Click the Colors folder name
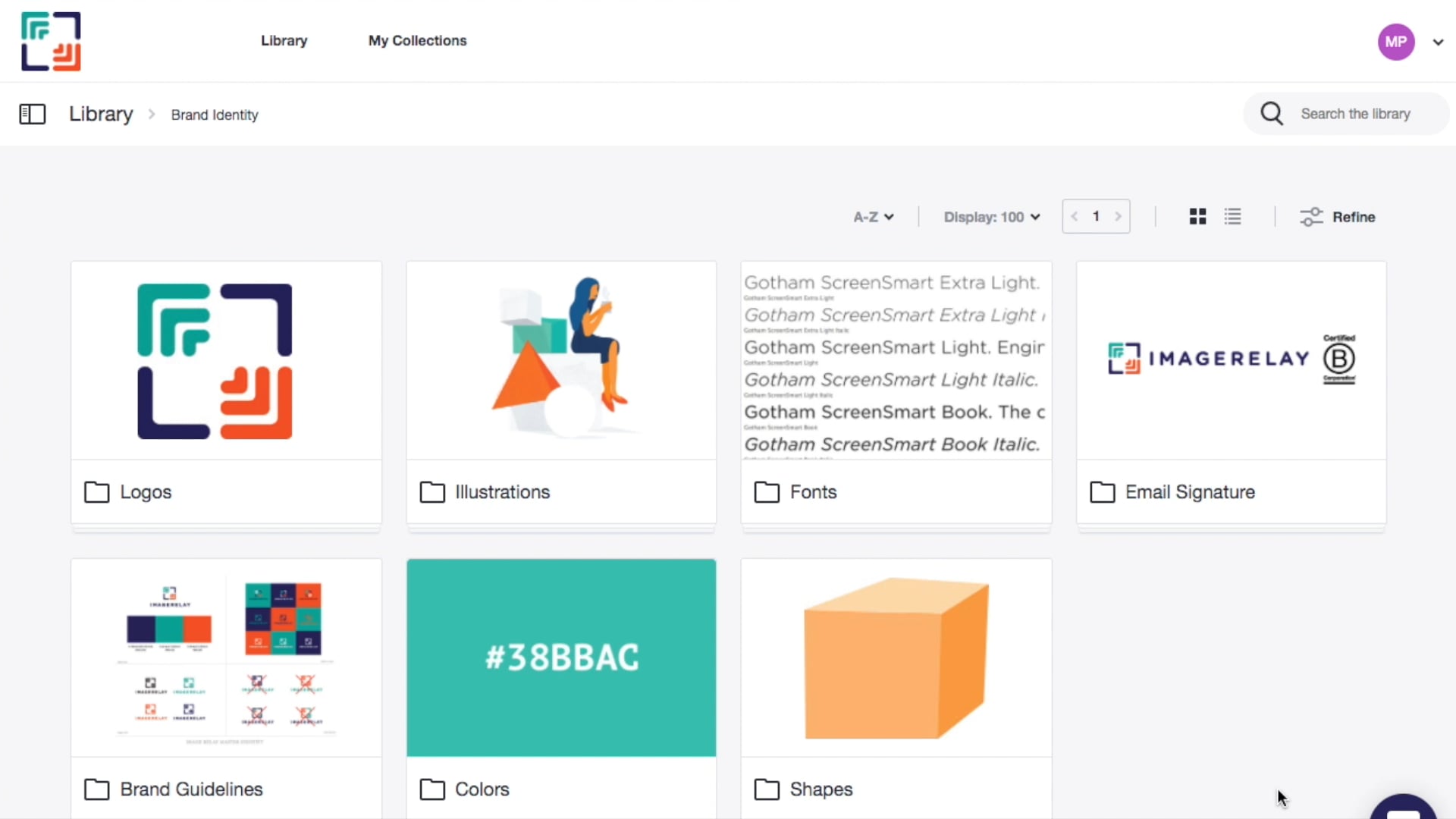The width and height of the screenshot is (1456, 819). [482, 789]
